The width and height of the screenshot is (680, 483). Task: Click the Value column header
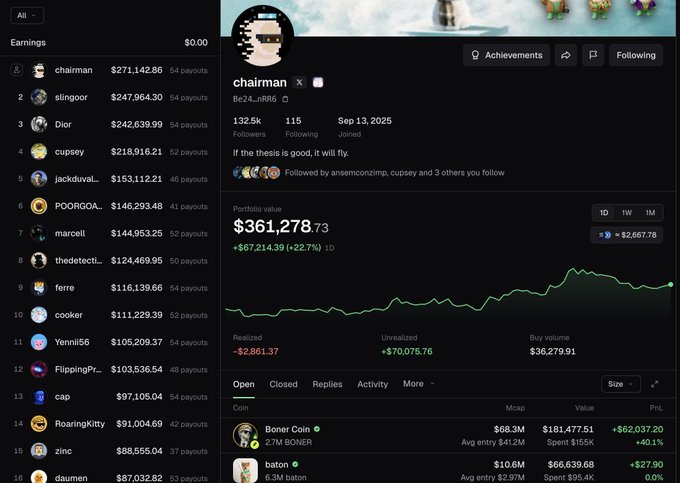click(584, 408)
